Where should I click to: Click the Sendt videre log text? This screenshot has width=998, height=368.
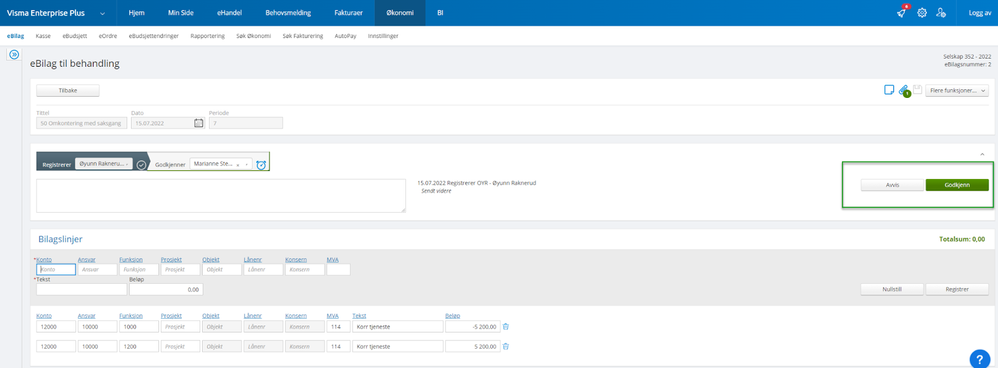(x=437, y=191)
